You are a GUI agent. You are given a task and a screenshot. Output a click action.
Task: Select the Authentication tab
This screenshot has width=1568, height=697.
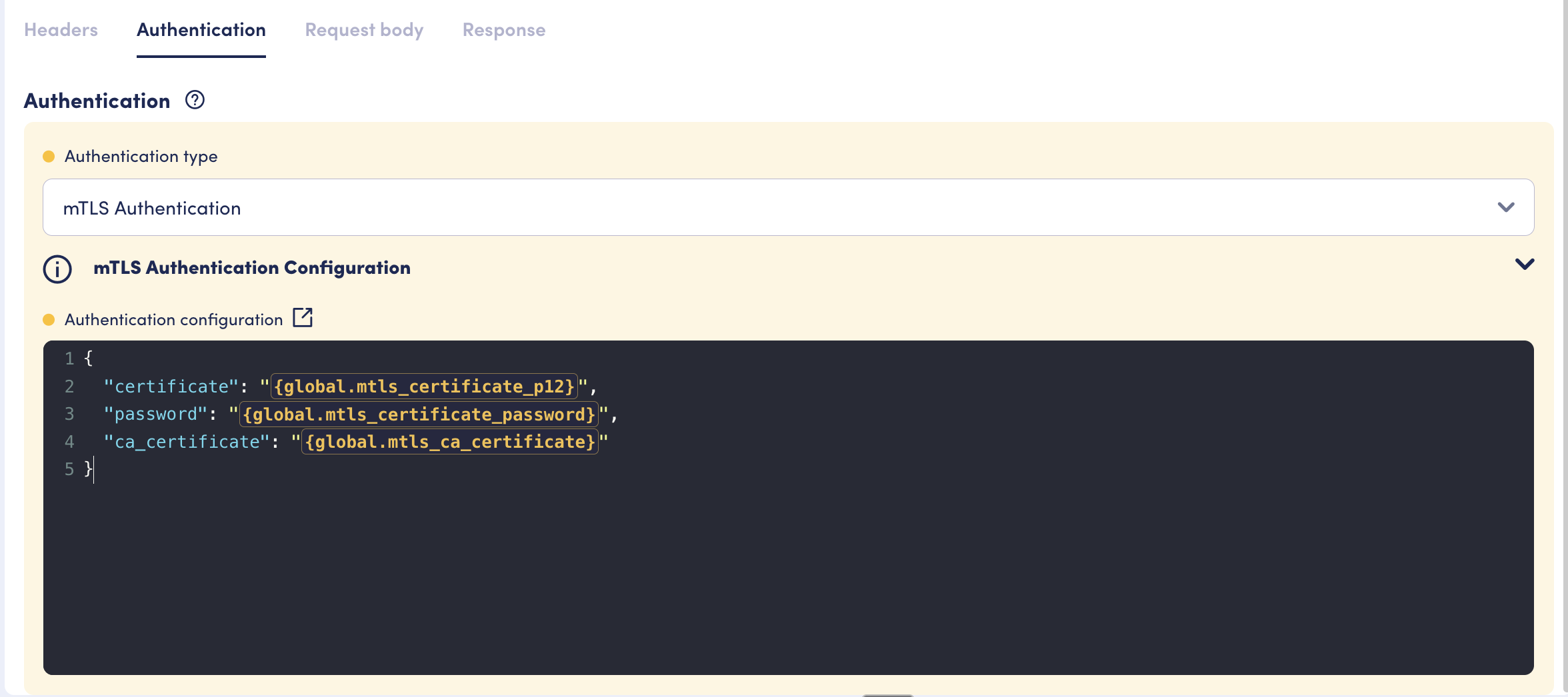201,30
